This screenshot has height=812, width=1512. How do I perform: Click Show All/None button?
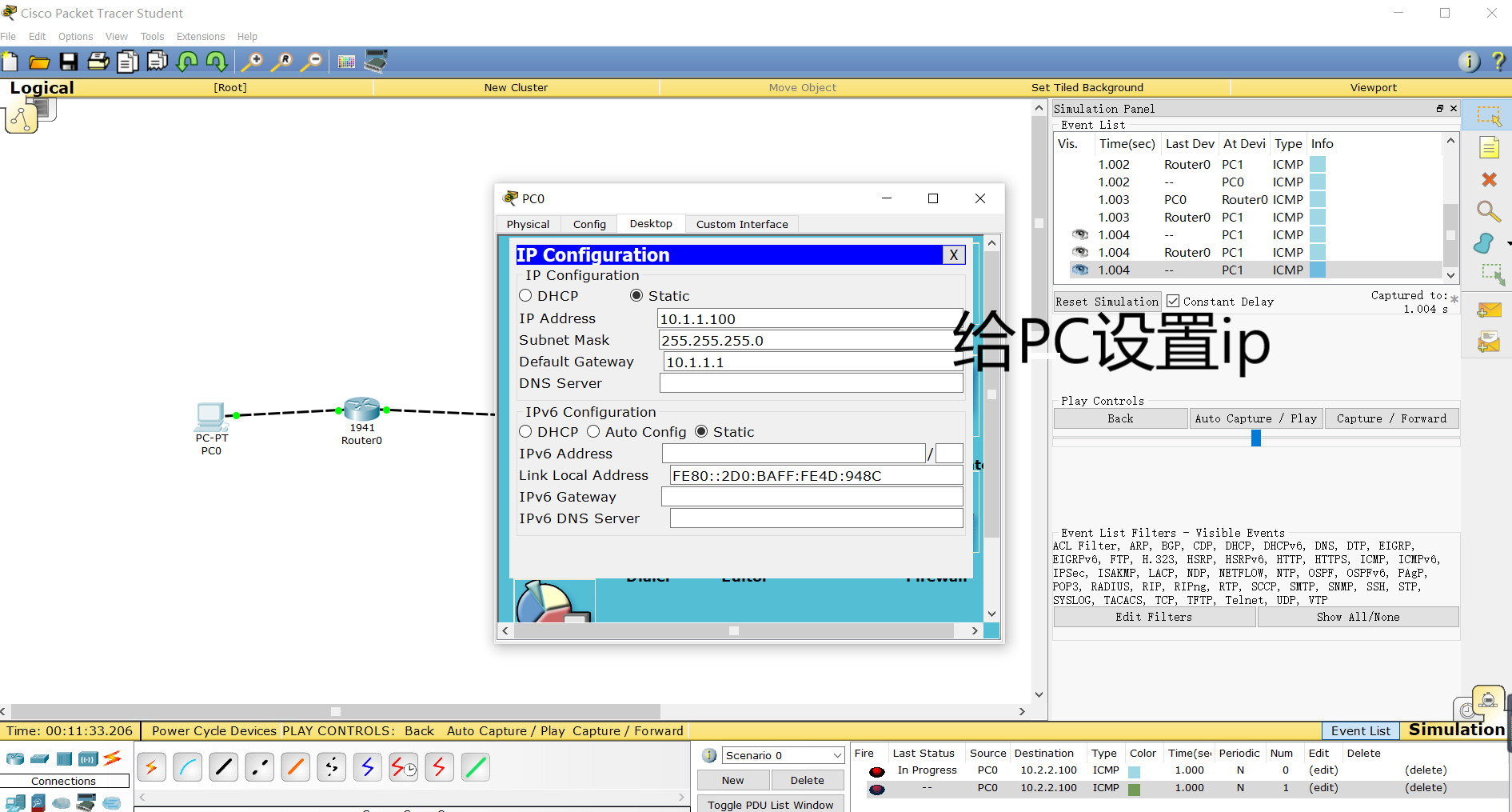pos(1358,617)
